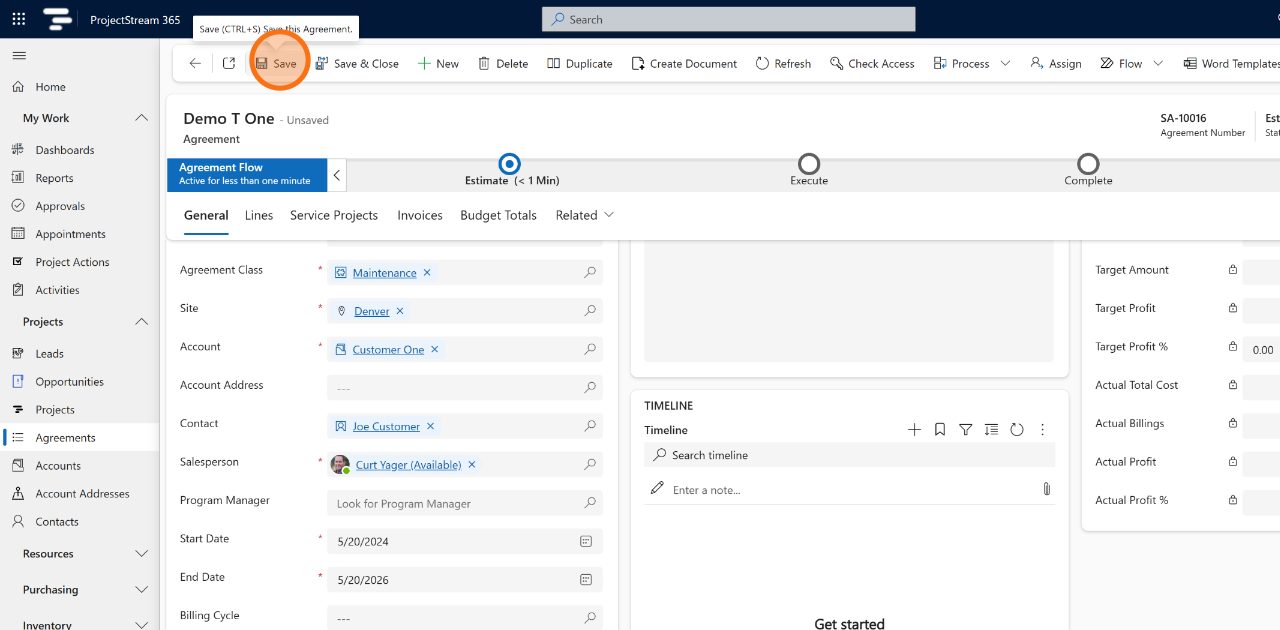
Task: Open the Budget Totals tab
Action: coord(498,215)
